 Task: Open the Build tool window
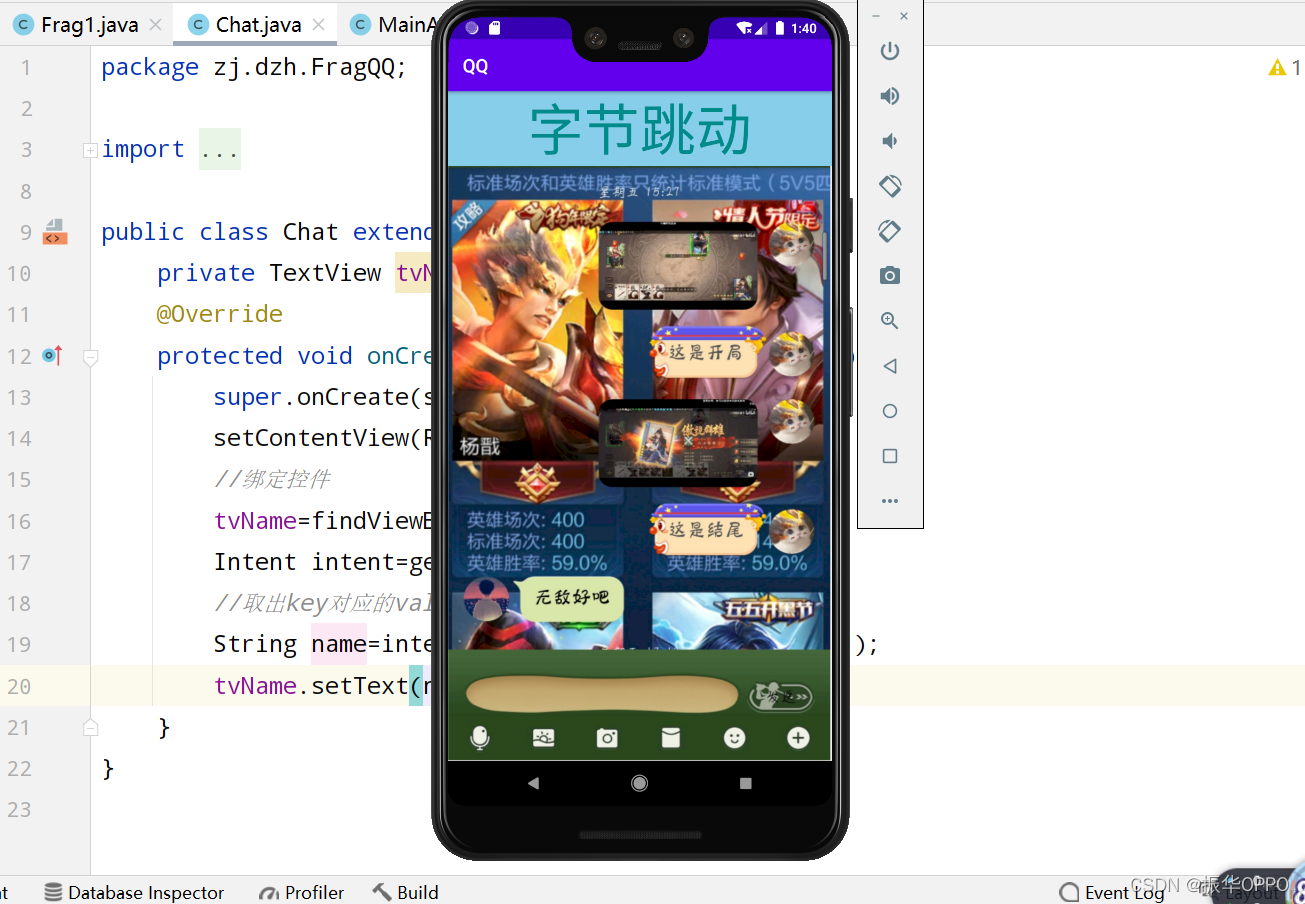(406, 892)
